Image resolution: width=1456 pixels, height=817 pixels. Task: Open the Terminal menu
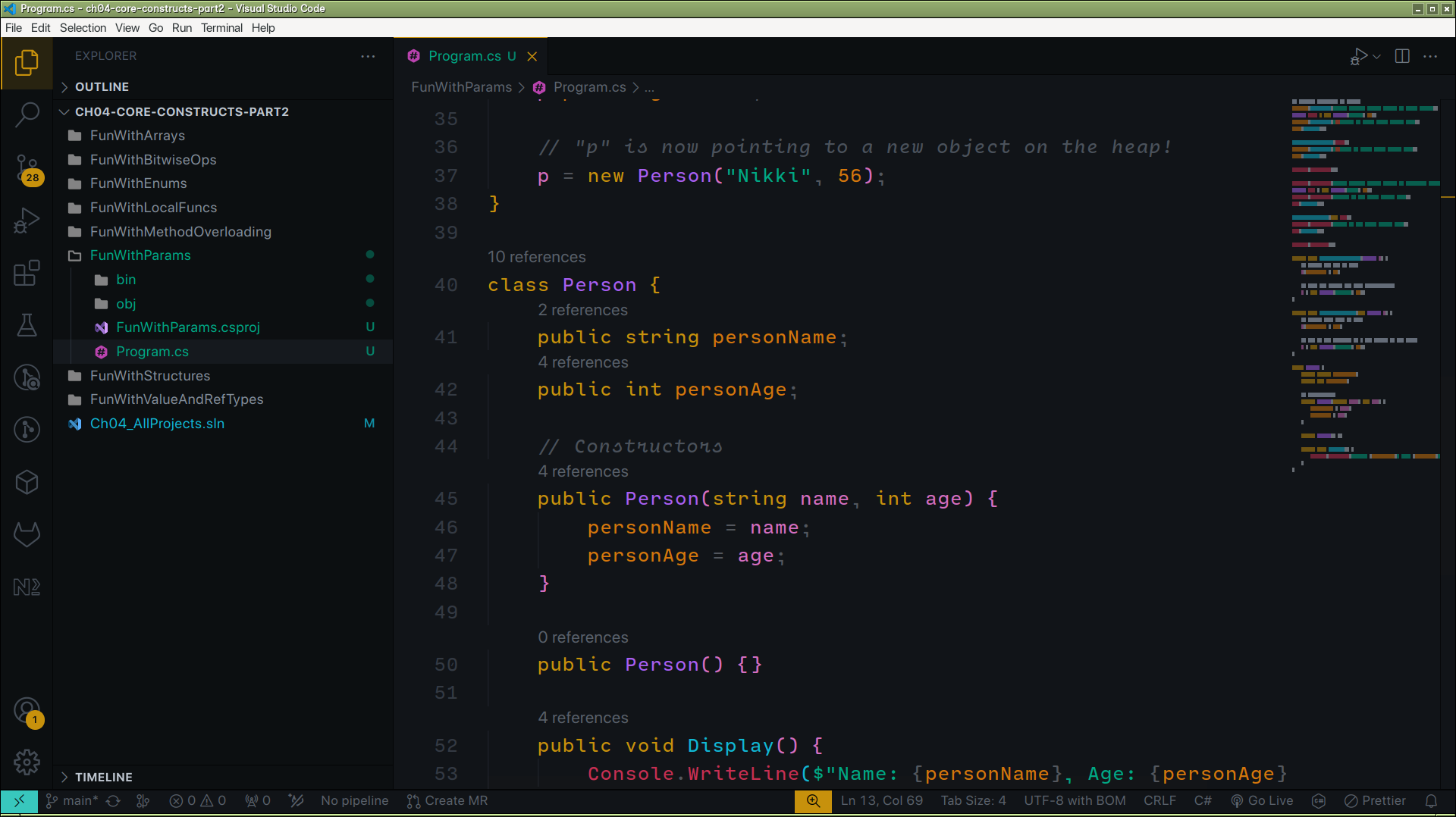221,28
